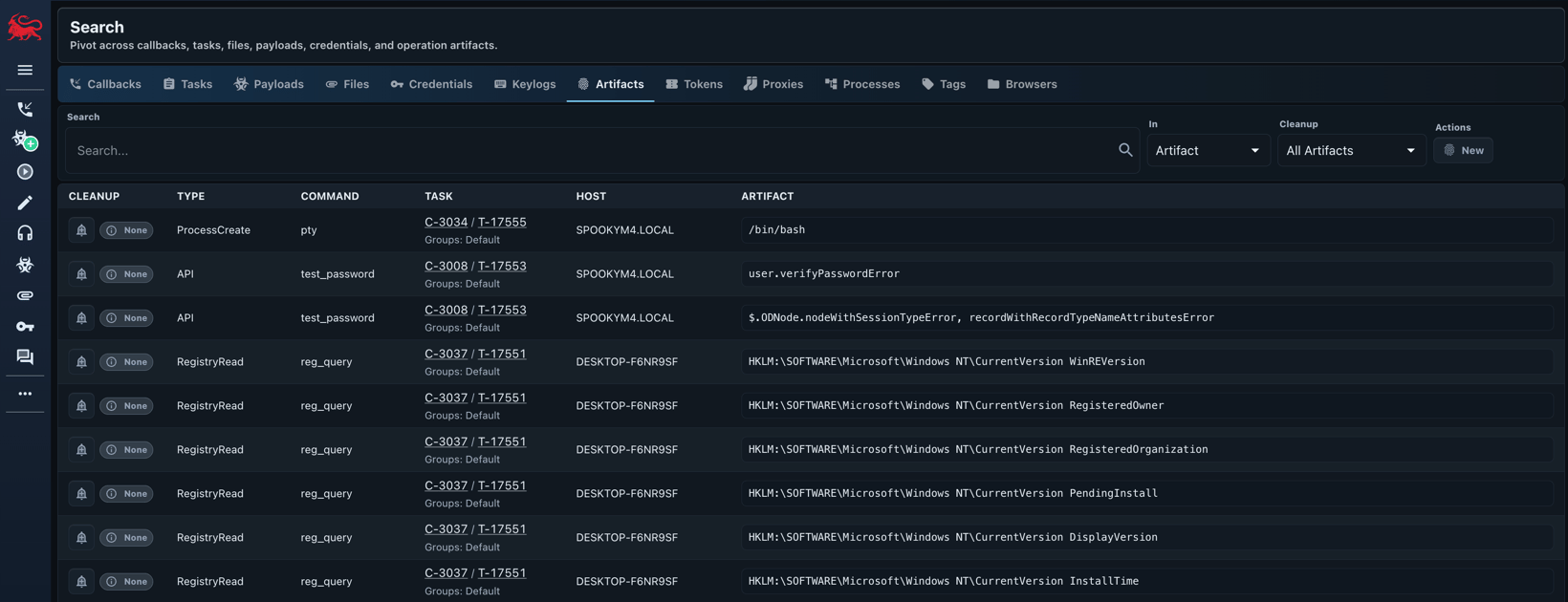Click the pty command cell
The image size is (1568, 602).
(x=309, y=230)
